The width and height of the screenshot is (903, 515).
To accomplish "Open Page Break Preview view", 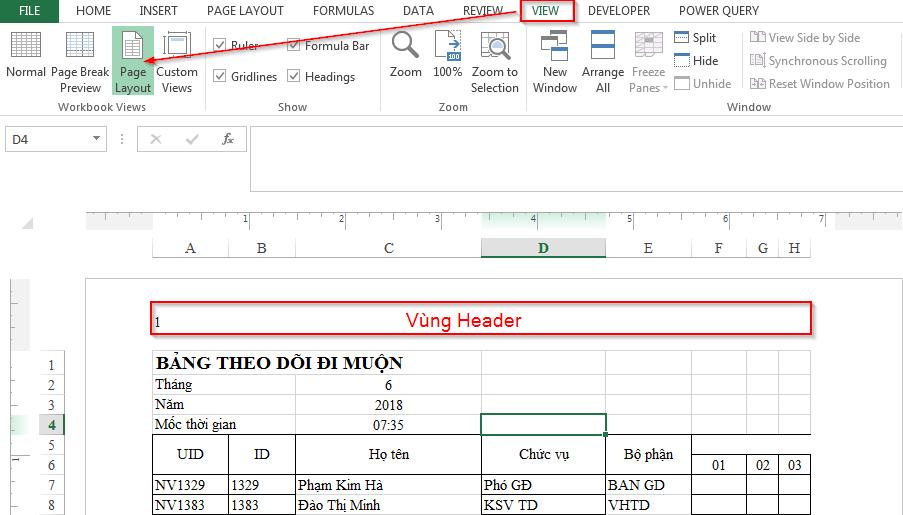I will click(80, 60).
